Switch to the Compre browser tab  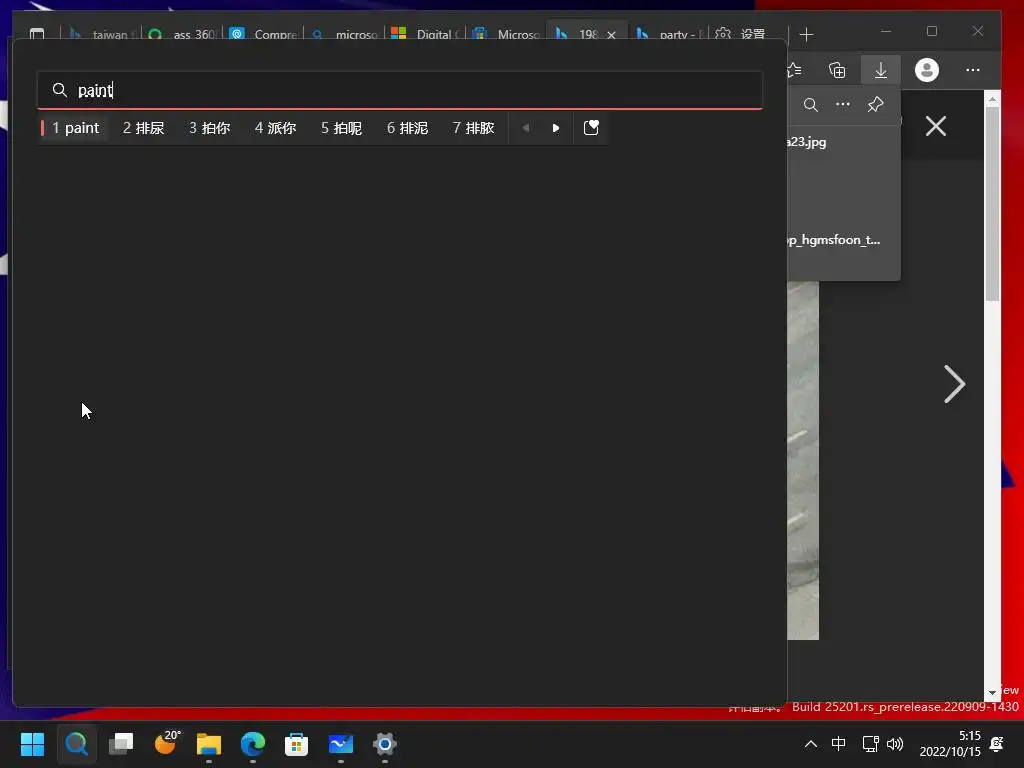tap(264, 34)
